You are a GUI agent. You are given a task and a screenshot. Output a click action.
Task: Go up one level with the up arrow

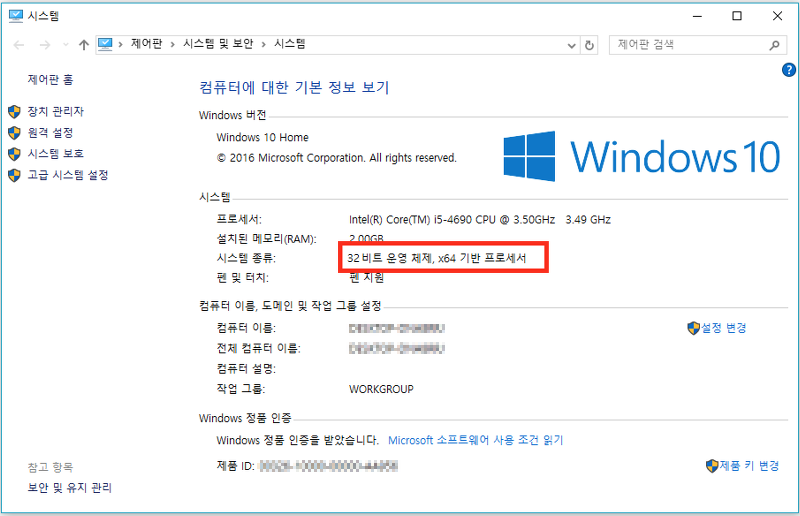point(84,45)
